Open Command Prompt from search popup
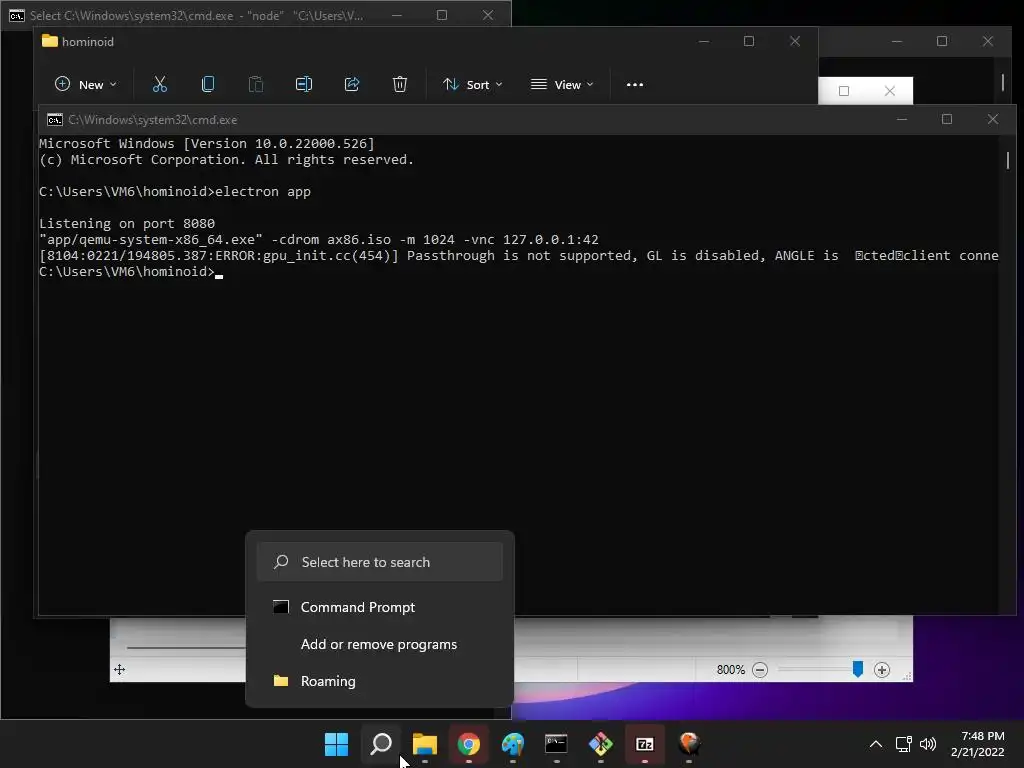 pos(379,607)
